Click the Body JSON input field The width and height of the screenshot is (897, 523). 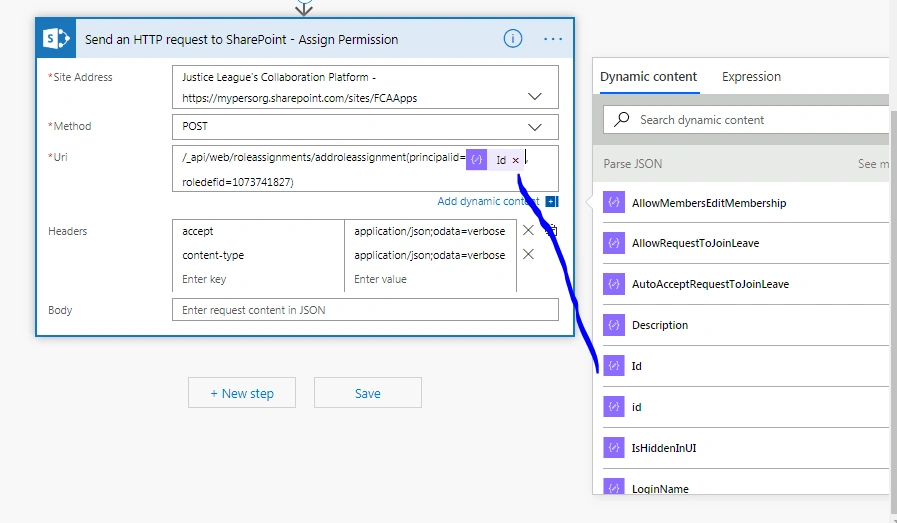tap(365, 310)
